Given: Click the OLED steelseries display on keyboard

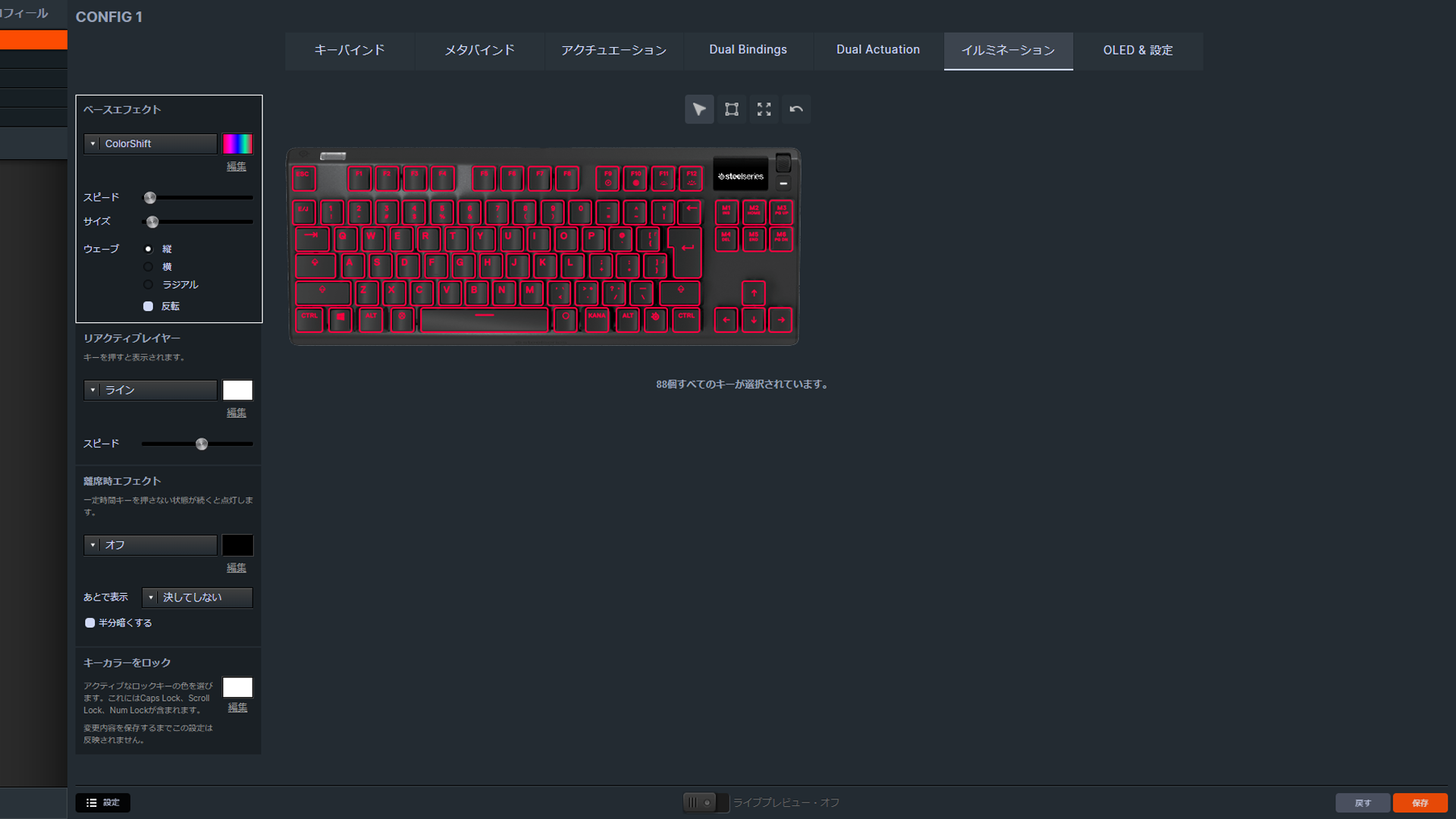Looking at the screenshot, I should (740, 176).
